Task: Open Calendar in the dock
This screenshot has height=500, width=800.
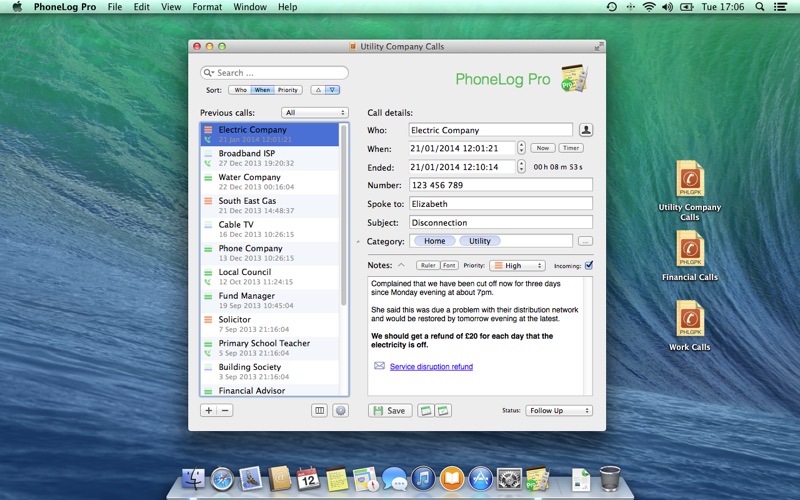Action: pos(308,479)
